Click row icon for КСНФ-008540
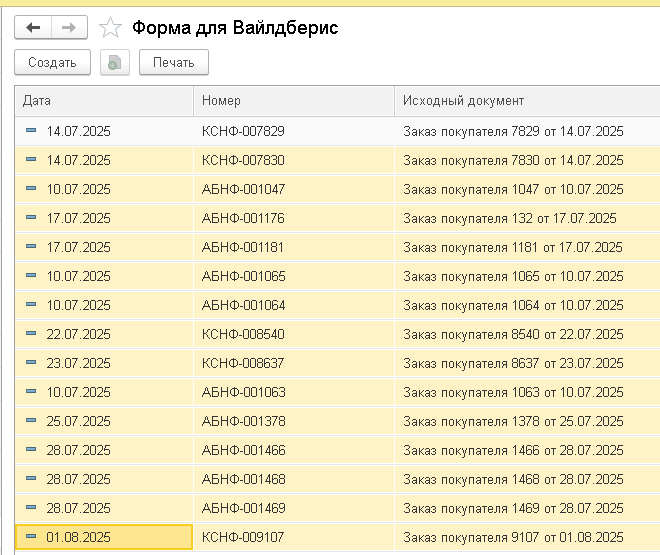Image resolution: width=660 pixels, height=555 pixels. click(x=30, y=334)
